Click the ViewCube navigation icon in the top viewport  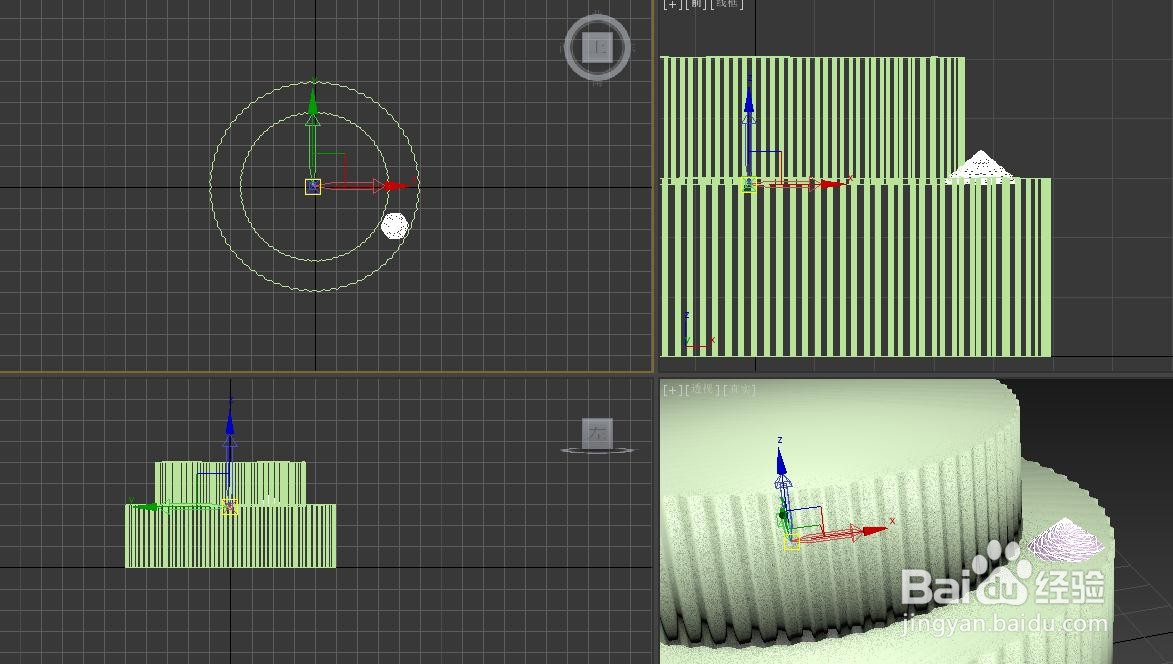point(597,46)
